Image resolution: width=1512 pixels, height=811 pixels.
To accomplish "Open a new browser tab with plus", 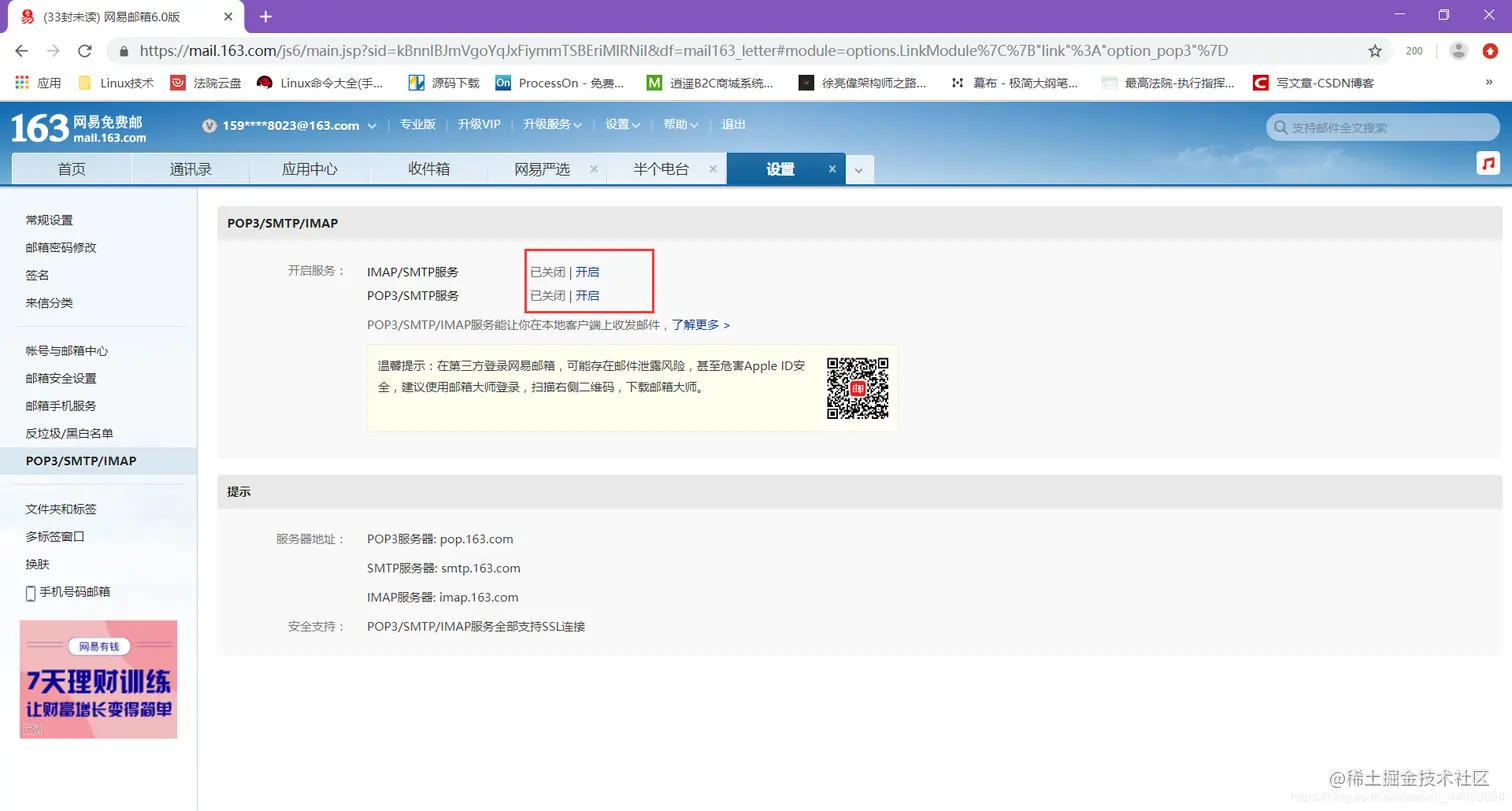I will coord(265,16).
